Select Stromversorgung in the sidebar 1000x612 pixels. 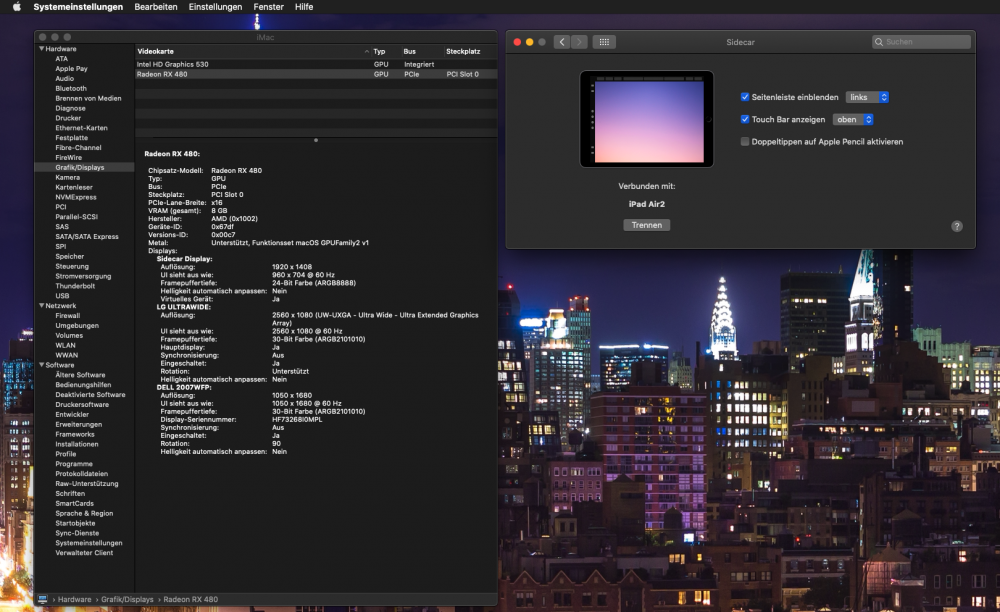(x=83, y=276)
